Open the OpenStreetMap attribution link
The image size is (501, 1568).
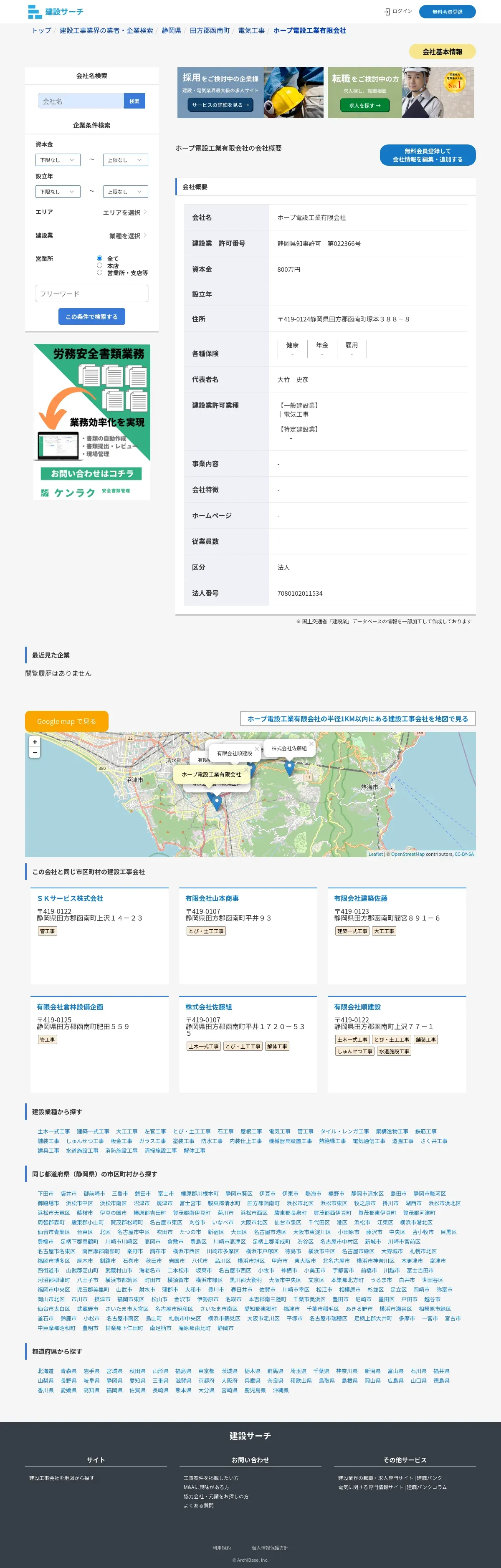[x=408, y=854]
